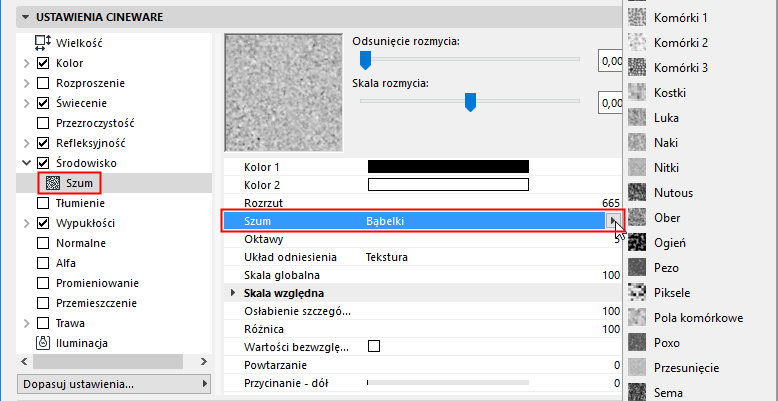Choose the Kostki noise pattern icon

click(637, 93)
